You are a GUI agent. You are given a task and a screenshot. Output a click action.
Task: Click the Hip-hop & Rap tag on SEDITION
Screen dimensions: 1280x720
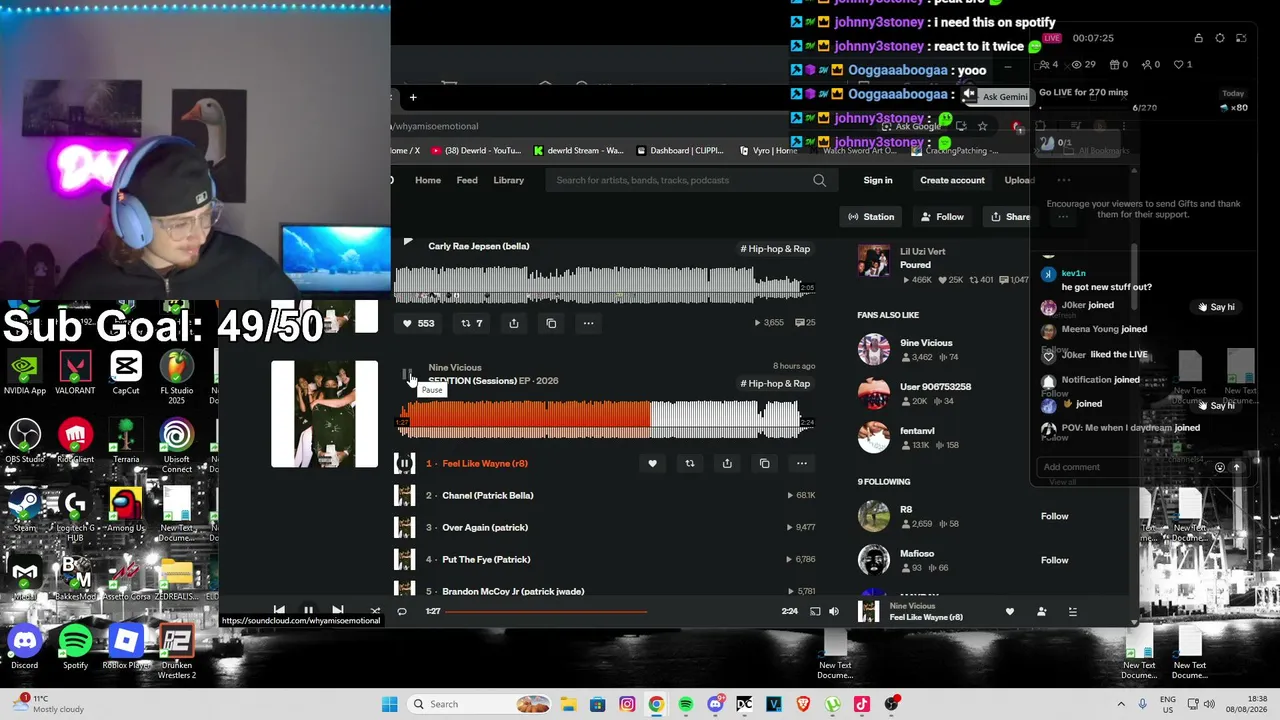point(775,384)
